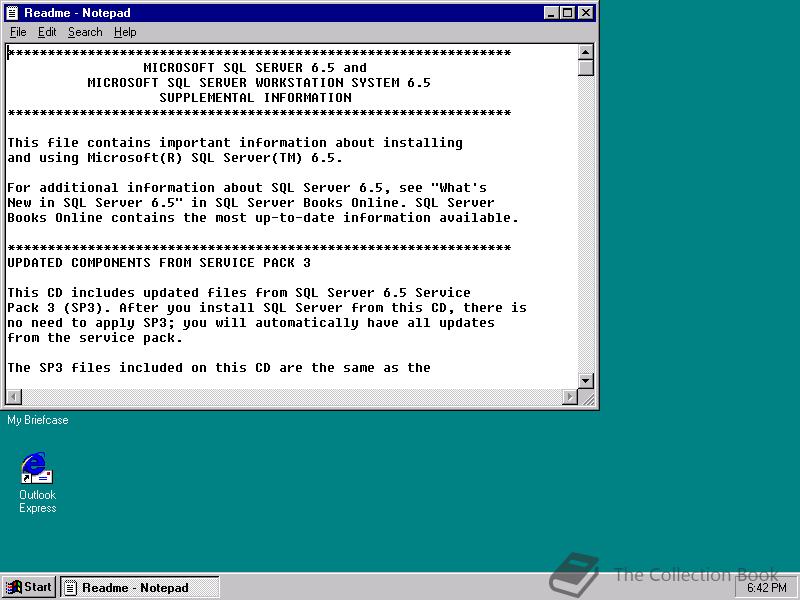800x600 pixels.
Task: Click the line 'MICROSOFT SQL SERVER WORKSTATION SYSTEM 6.5'
Action: [259, 83]
